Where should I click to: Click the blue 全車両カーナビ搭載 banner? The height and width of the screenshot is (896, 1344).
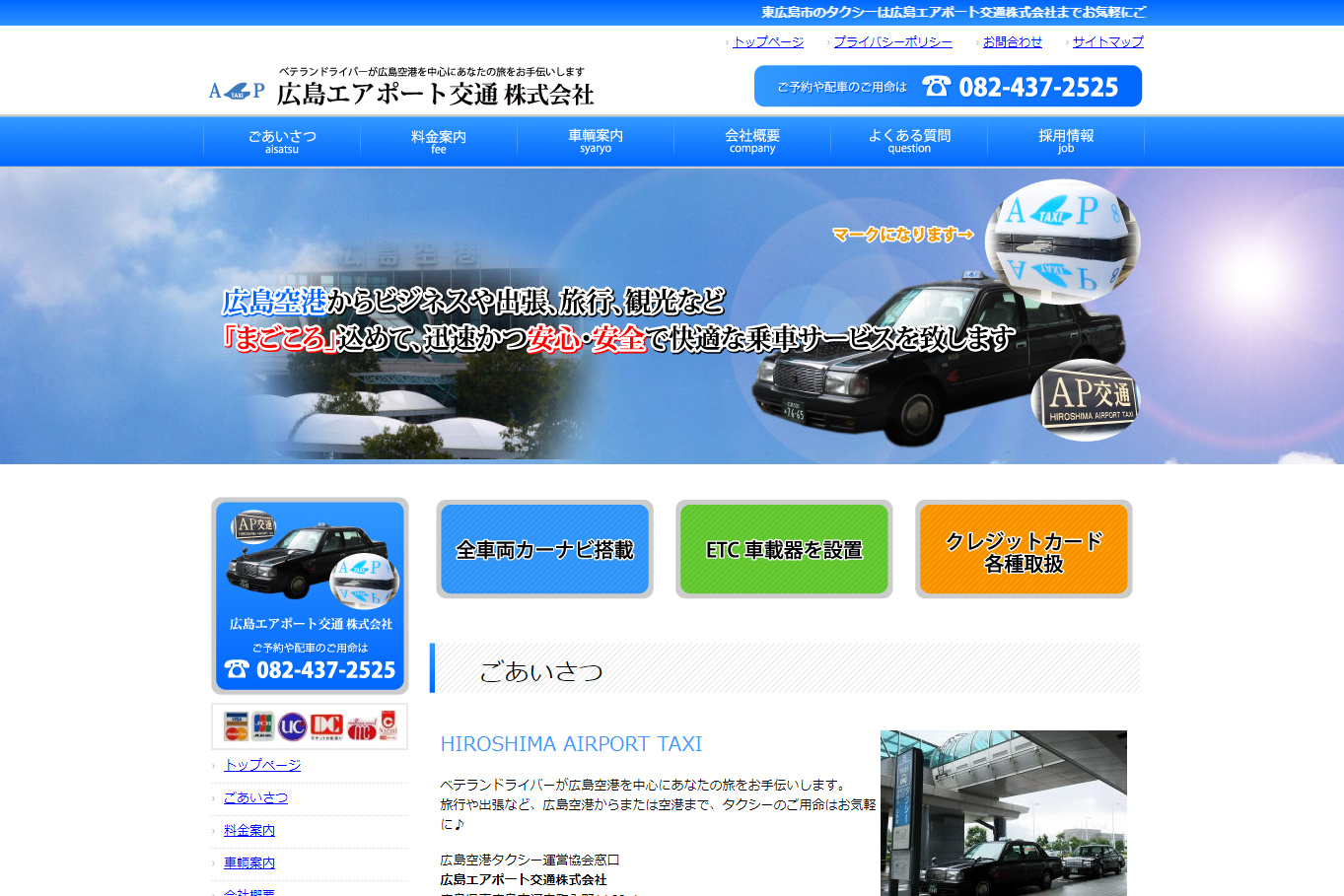(544, 549)
